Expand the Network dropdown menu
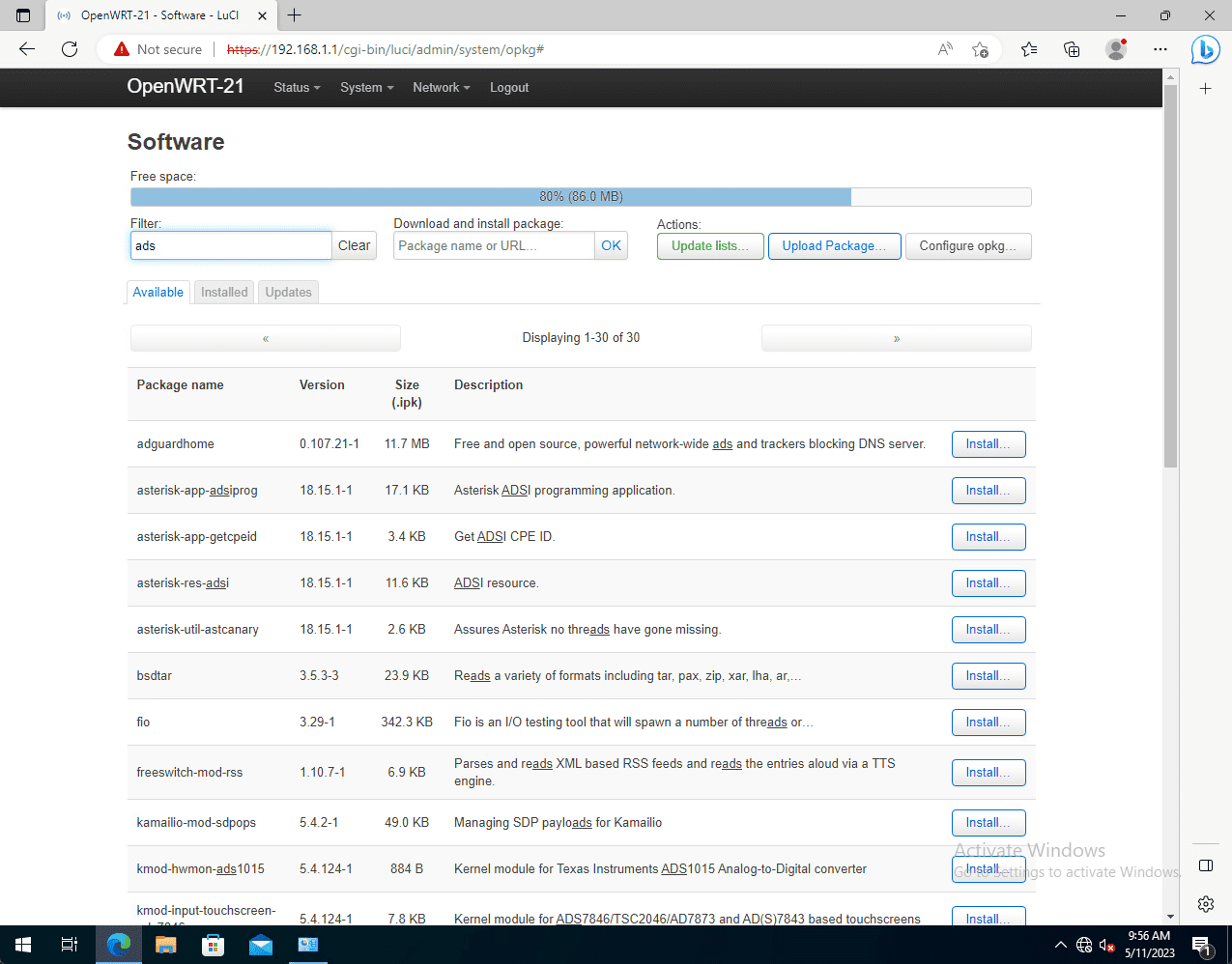Image resolution: width=1232 pixels, height=964 pixels. coord(441,87)
